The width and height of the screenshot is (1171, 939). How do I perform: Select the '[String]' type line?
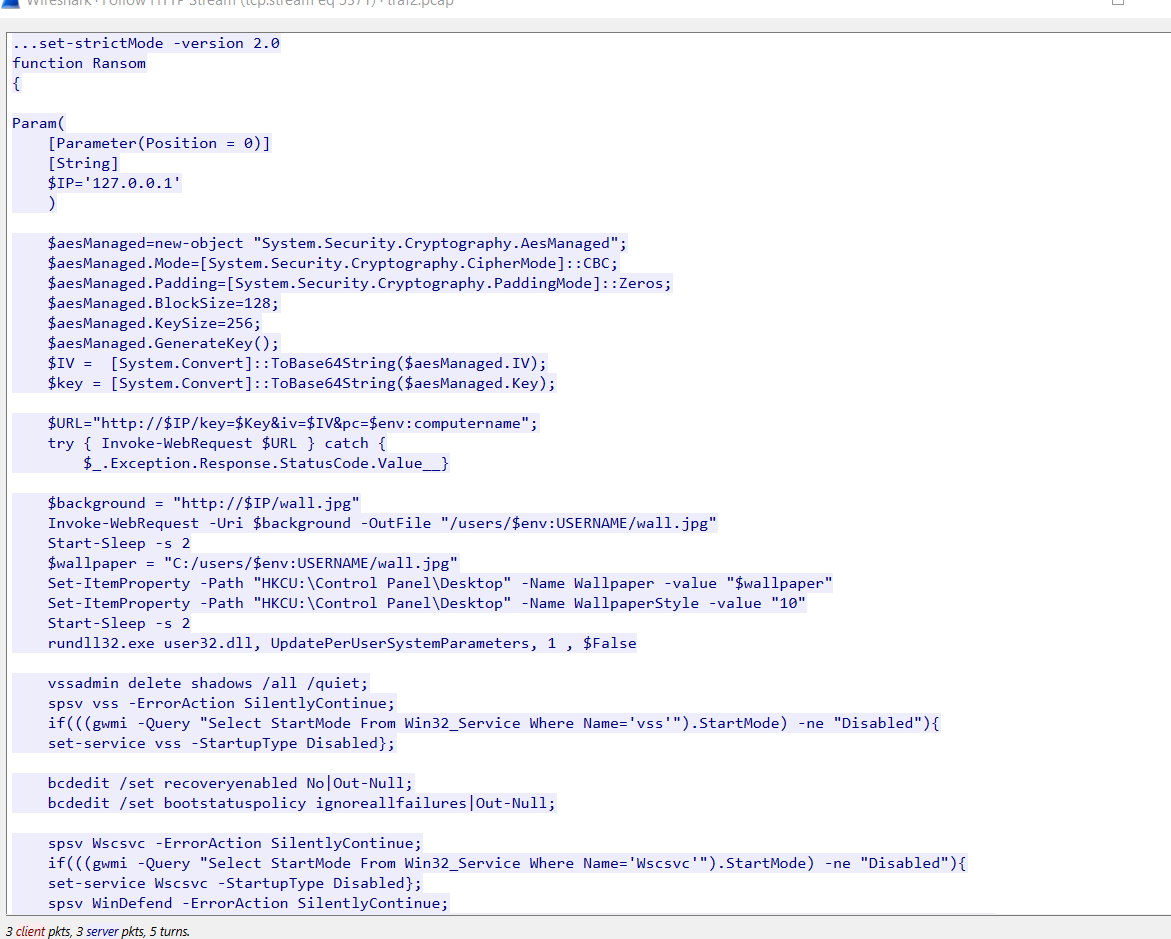83,164
